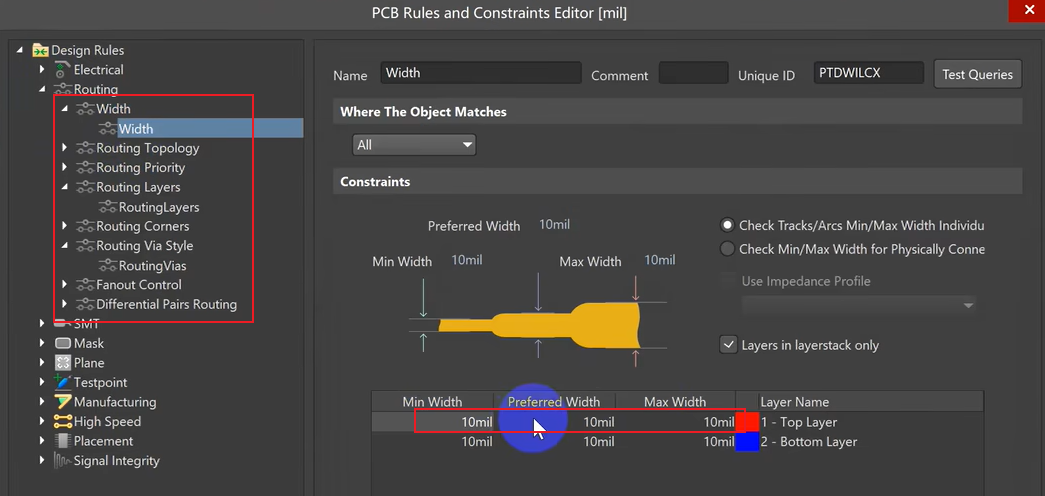This screenshot has width=1045, height=496.
Task: Toggle Use Impedance Profile checkbox
Action: pyautogui.click(x=728, y=281)
